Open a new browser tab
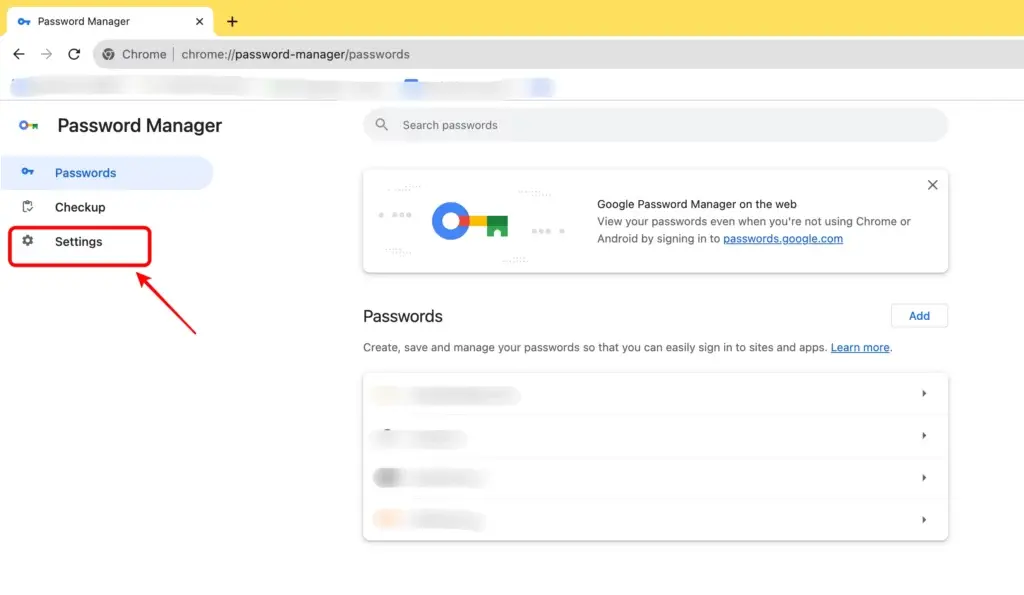This screenshot has width=1024, height=595. click(x=231, y=20)
